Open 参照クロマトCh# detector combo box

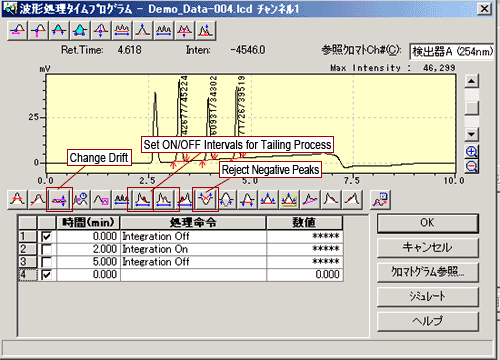(451, 52)
